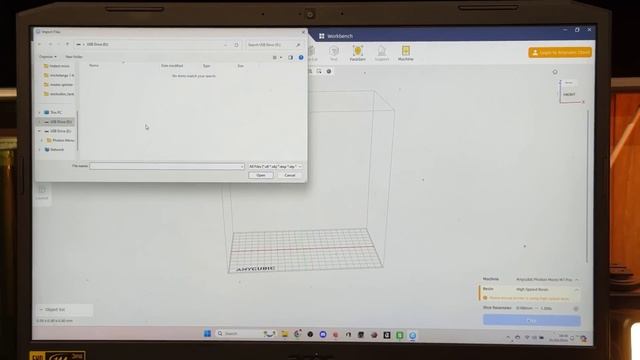Go up one folder level
640x360 pixels.
(67, 44)
